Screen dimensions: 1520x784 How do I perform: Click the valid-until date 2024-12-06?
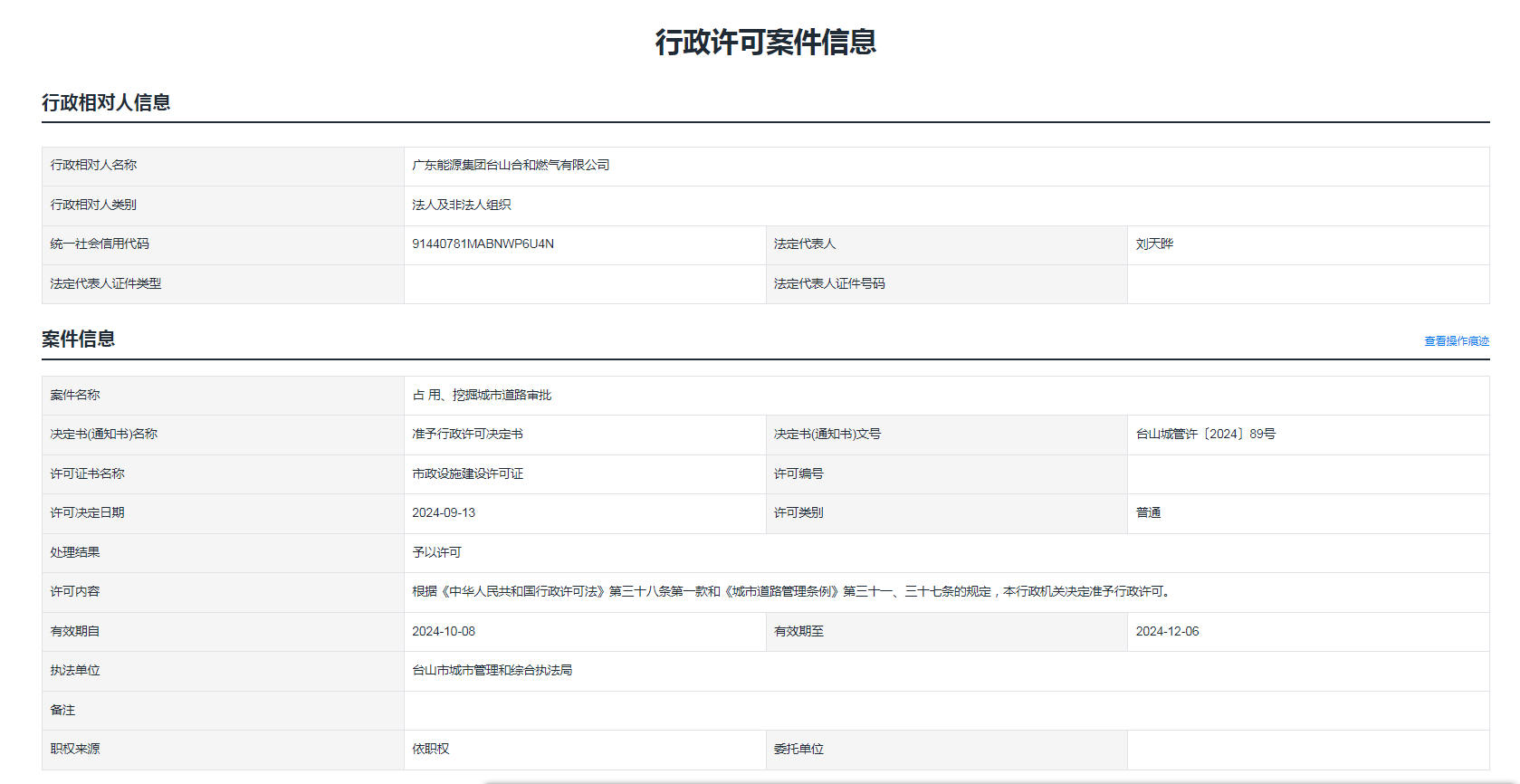(1167, 632)
